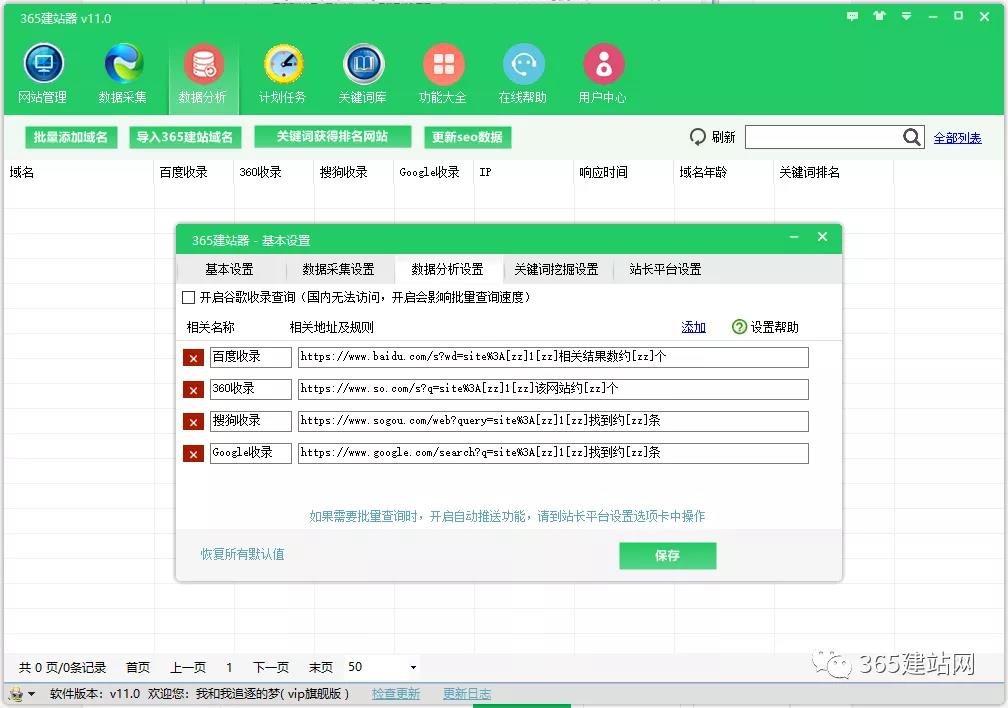Go to 下一页 next page
Viewport: 1008px width, 708px height.
[x=271, y=667]
